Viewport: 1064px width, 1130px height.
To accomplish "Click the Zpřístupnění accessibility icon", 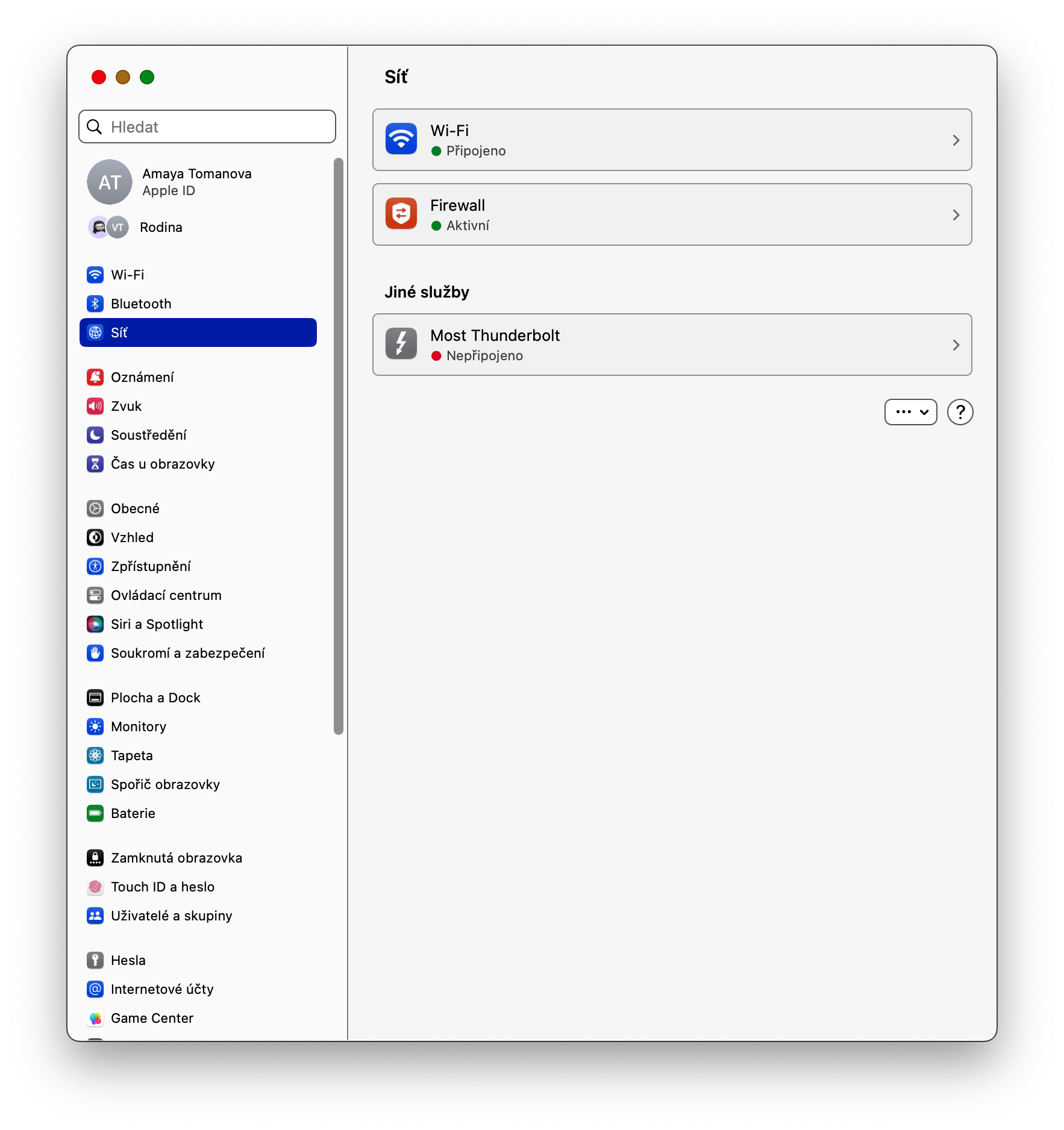I will (95, 566).
